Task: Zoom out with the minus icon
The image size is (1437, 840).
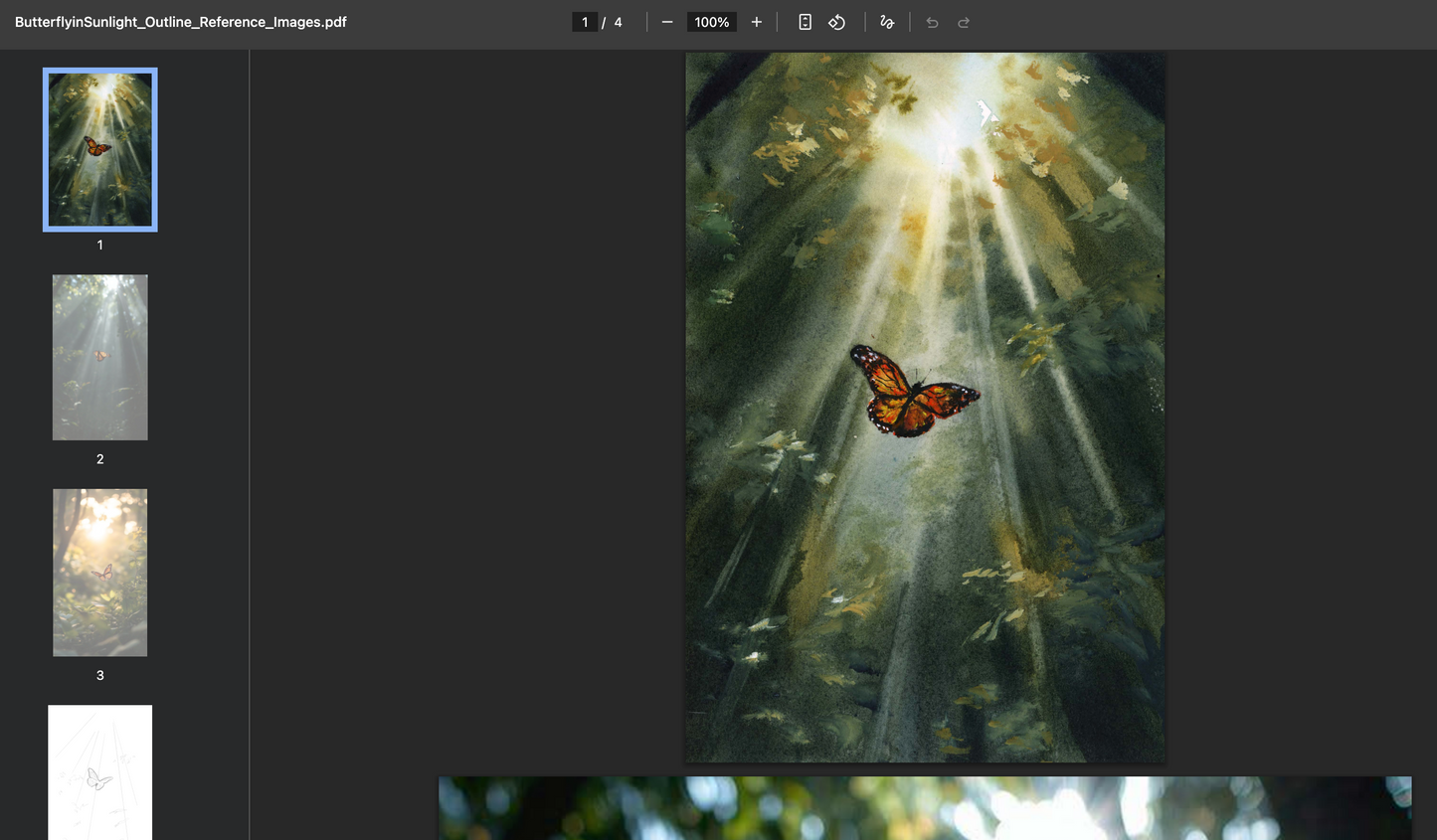Action: [x=667, y=22]
